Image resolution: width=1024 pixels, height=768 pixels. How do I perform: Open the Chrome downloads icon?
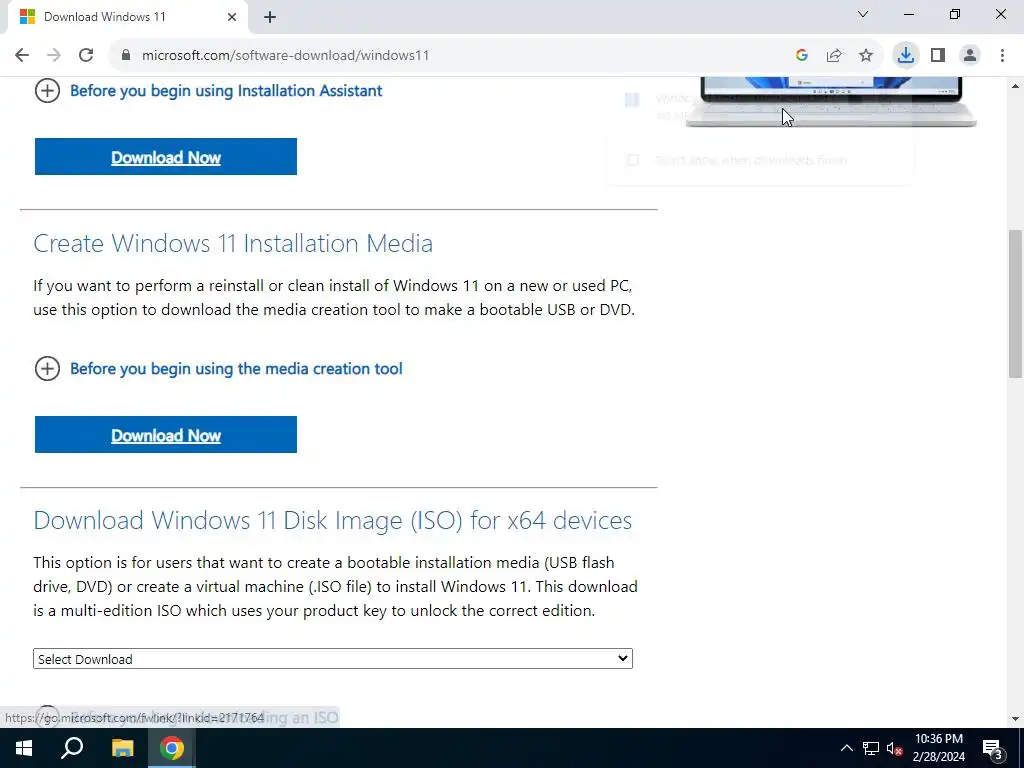point(906,56)
